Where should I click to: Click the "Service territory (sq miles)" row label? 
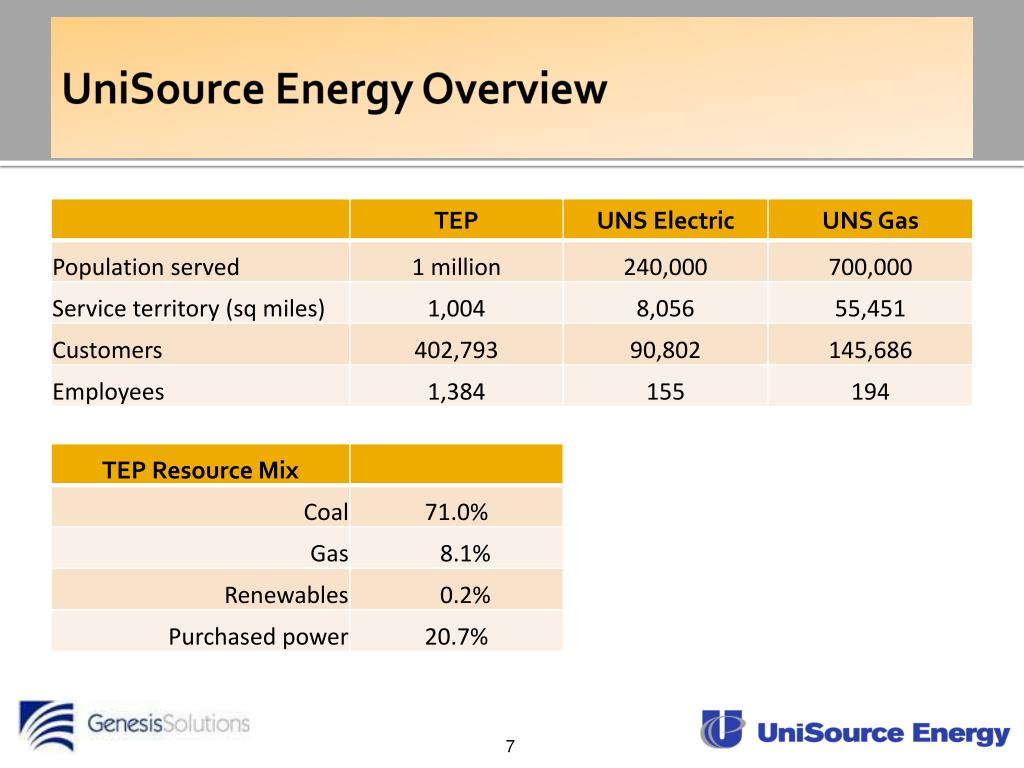[x=188, y=308]
